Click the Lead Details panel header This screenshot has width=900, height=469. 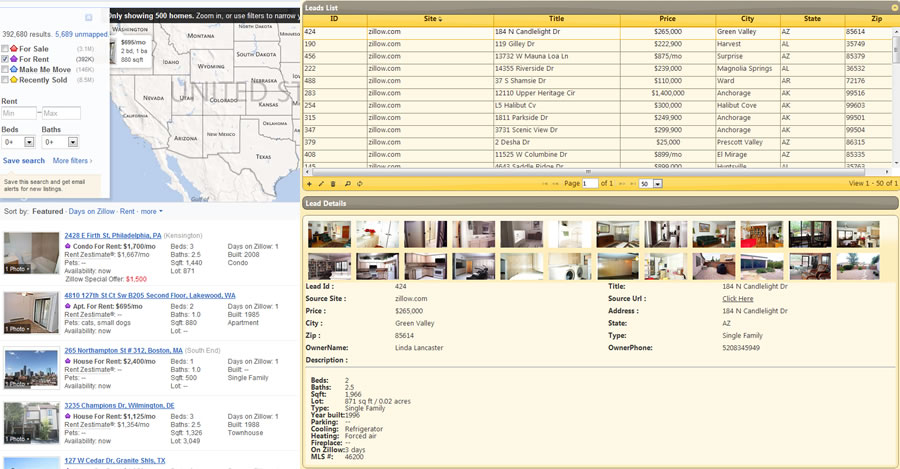pyautogui.click(x=600, y=203)
